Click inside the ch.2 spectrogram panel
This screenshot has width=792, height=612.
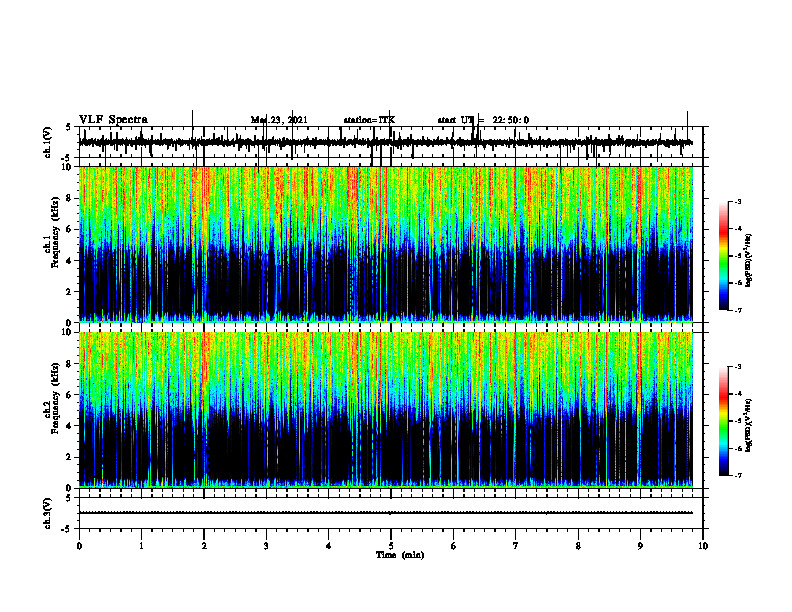pos(385,410)
